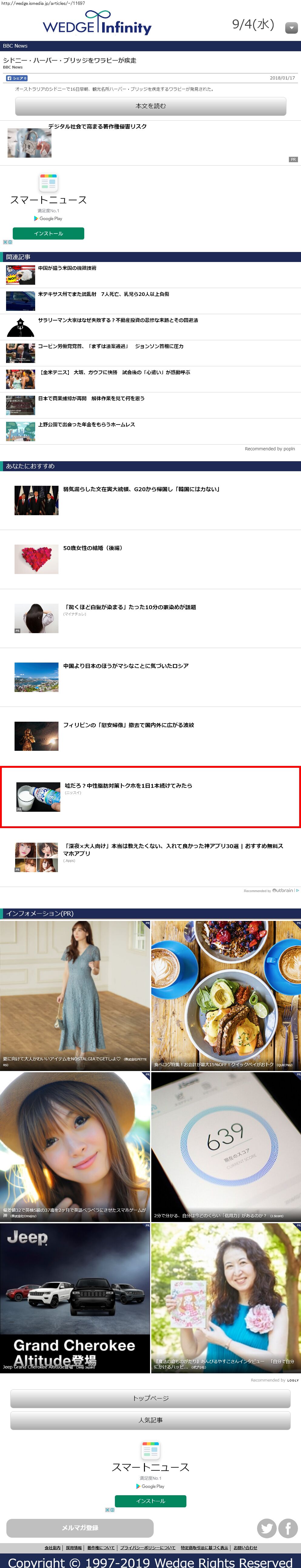Open the top SmartNews Google Play link
This screenshot has width=301, height=1568.
(48, 218)
